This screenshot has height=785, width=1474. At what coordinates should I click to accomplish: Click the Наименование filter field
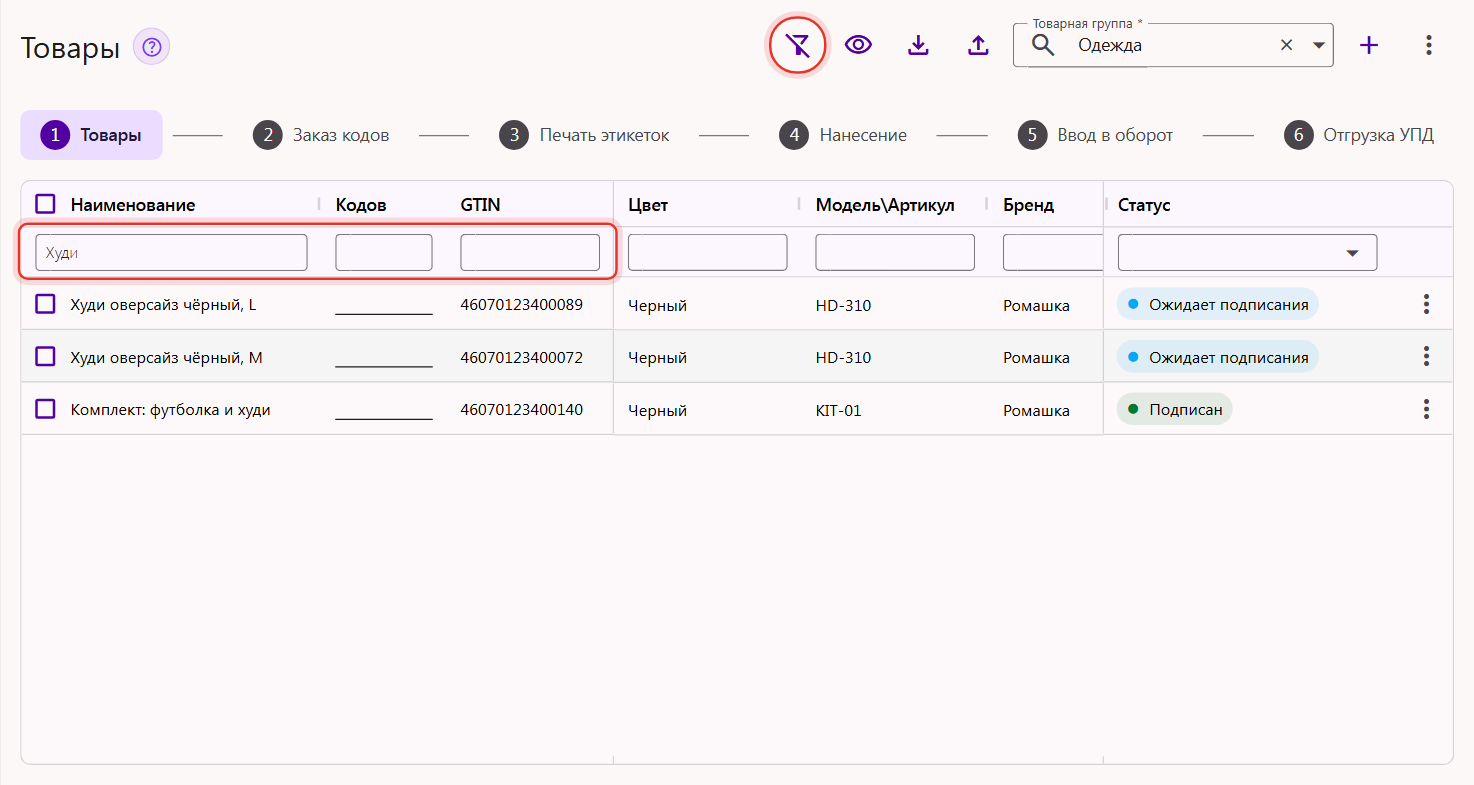click(171, 252)
